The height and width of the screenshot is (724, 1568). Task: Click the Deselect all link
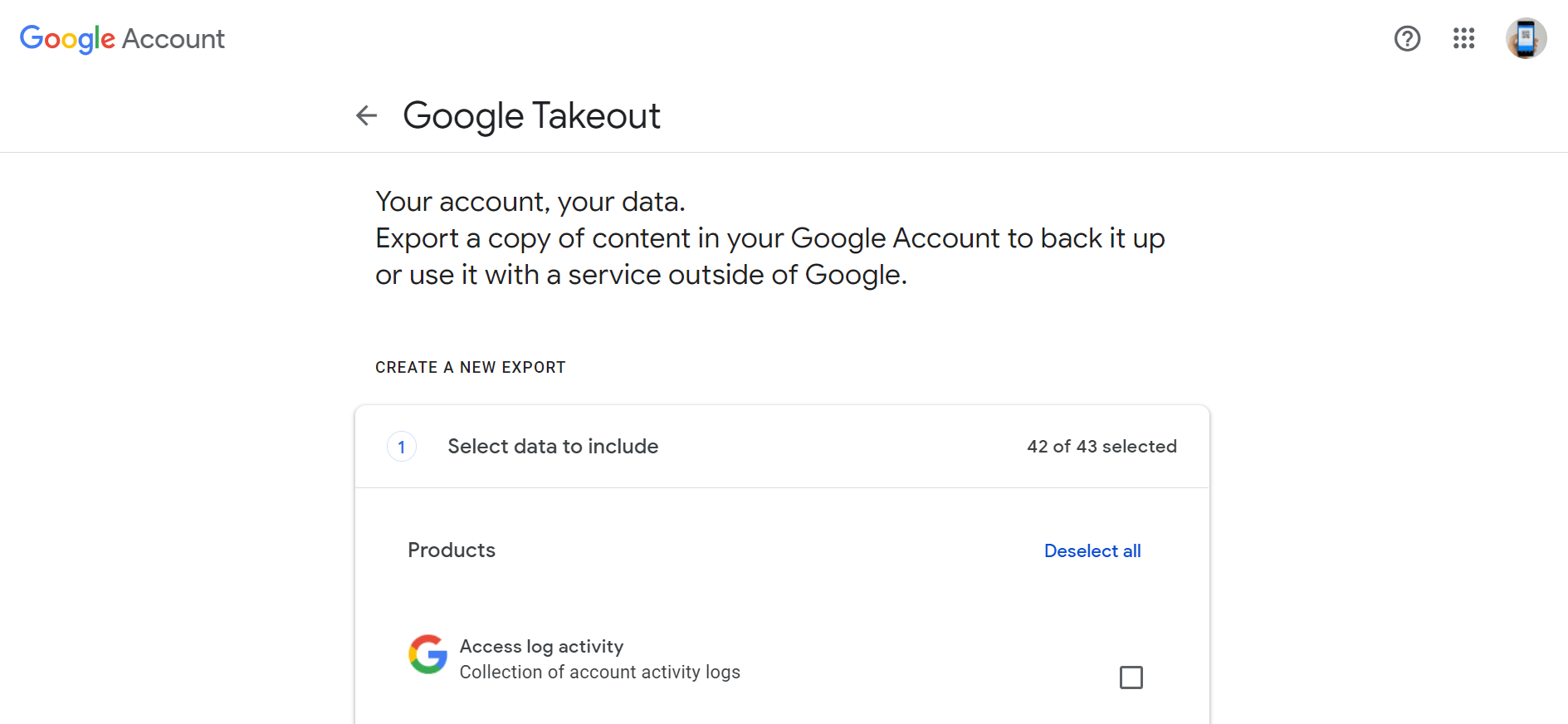(1092, 550)
